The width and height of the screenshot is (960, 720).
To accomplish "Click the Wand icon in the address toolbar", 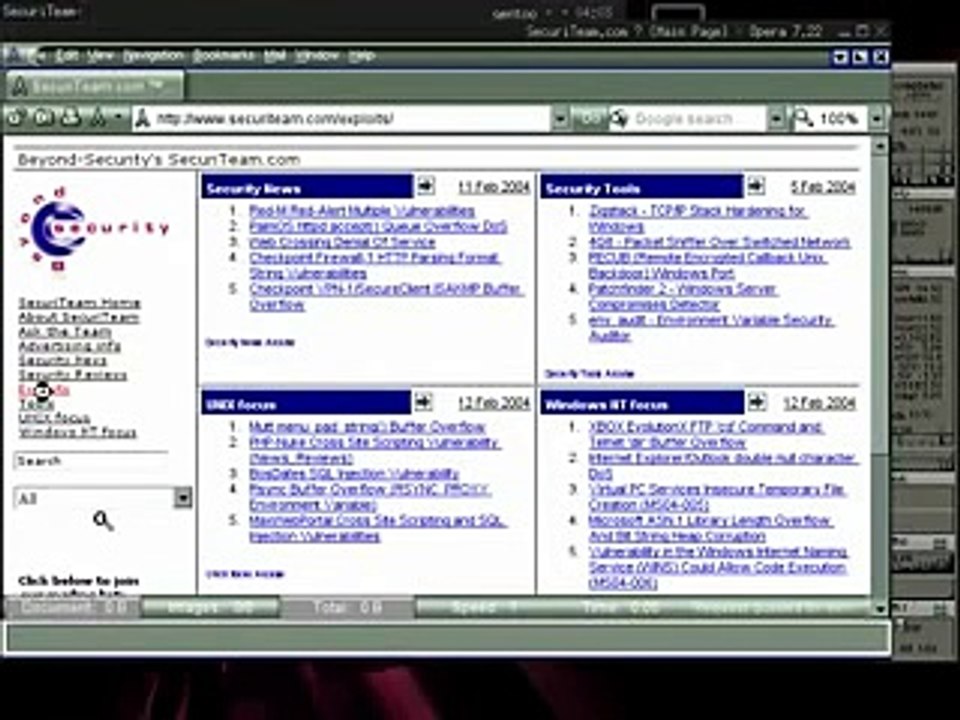I will click(x=98, y=116).
